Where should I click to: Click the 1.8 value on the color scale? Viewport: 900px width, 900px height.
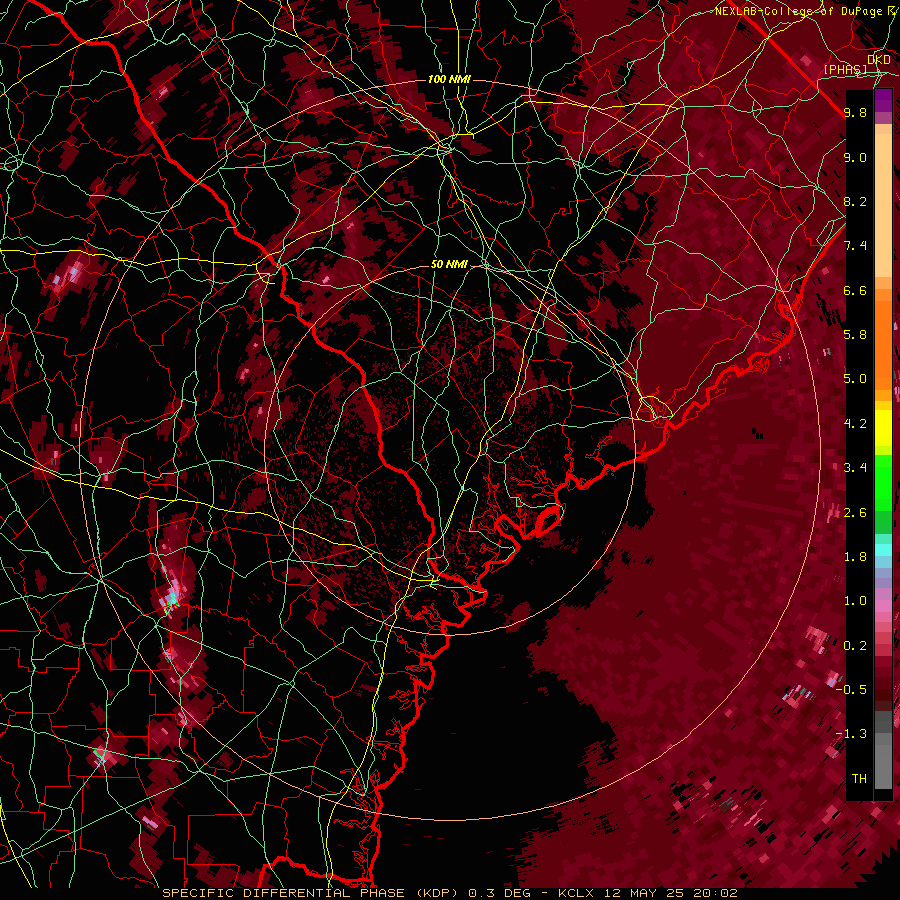pyautogui.click(x=855, y=557)
